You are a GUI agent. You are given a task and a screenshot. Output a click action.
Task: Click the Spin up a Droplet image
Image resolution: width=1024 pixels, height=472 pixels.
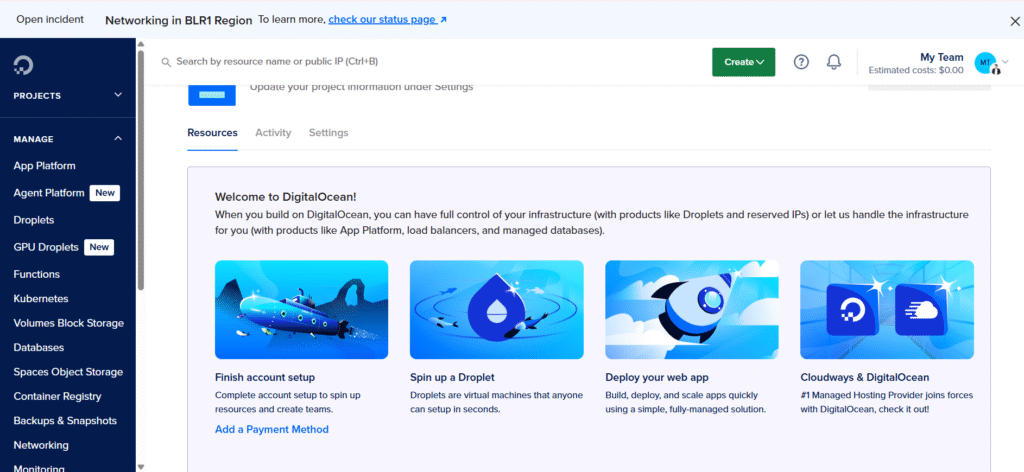496,310
